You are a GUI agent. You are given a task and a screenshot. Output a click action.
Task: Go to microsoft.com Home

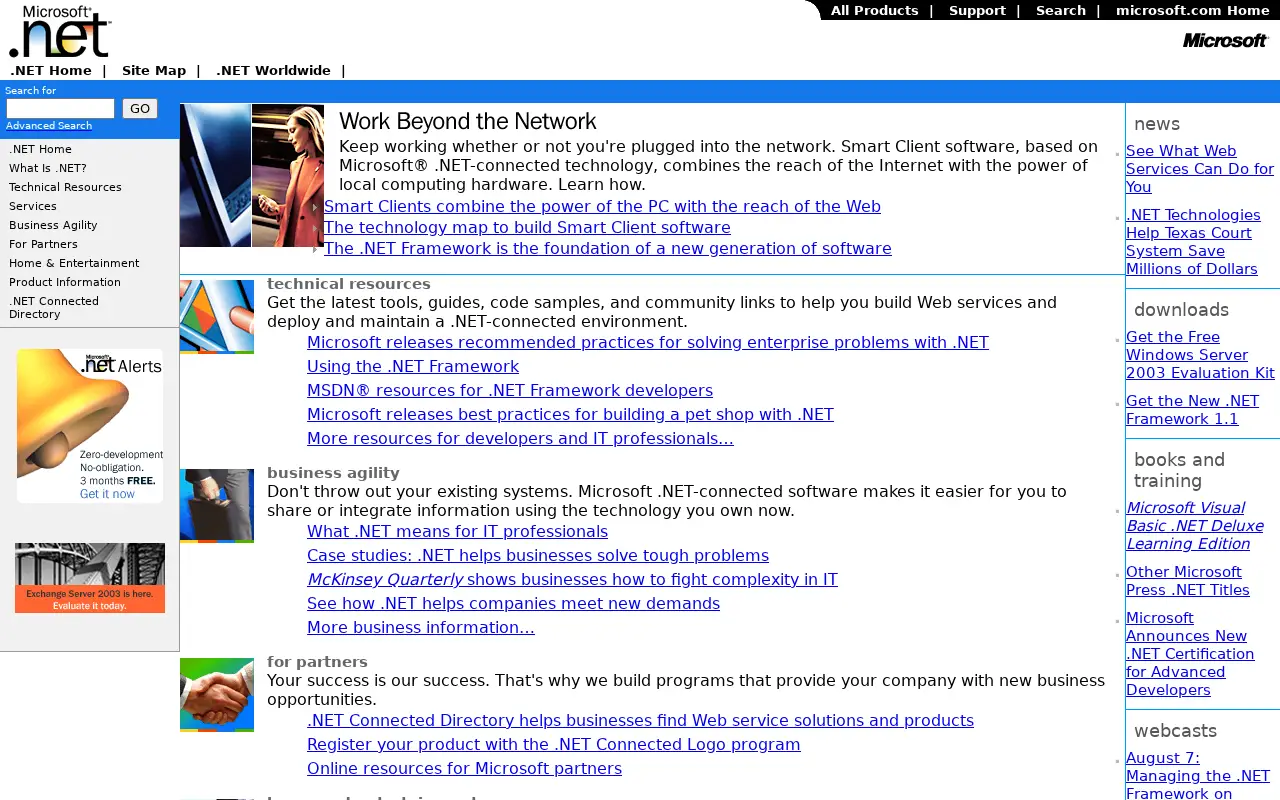[x=1192, y=10]
